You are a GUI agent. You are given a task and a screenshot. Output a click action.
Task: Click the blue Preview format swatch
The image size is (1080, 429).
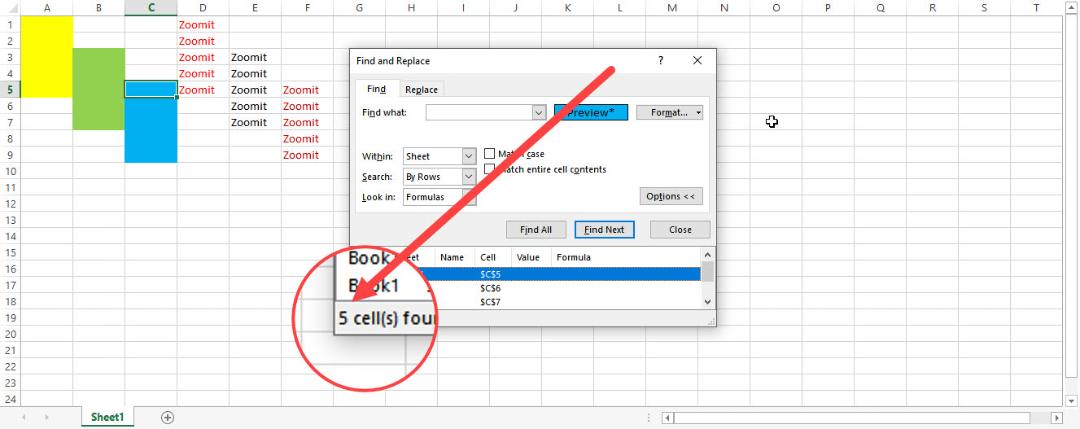[x=591, y=112]
